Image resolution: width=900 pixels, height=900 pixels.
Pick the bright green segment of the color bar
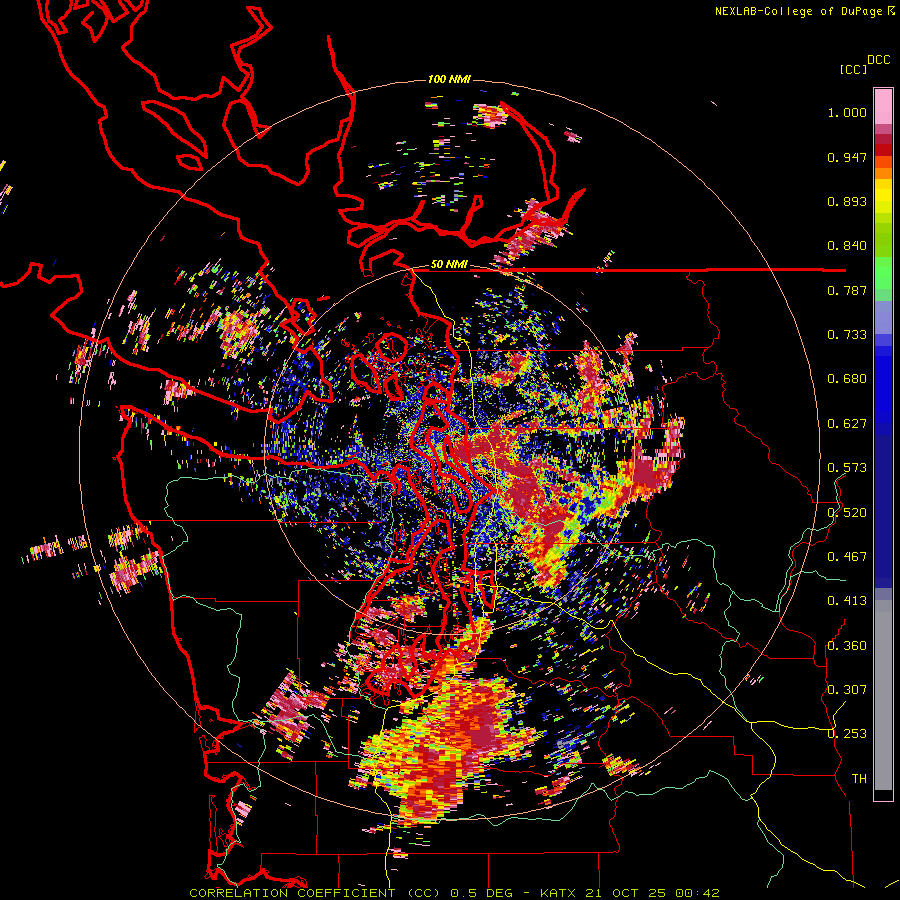[x=883, y=273]
